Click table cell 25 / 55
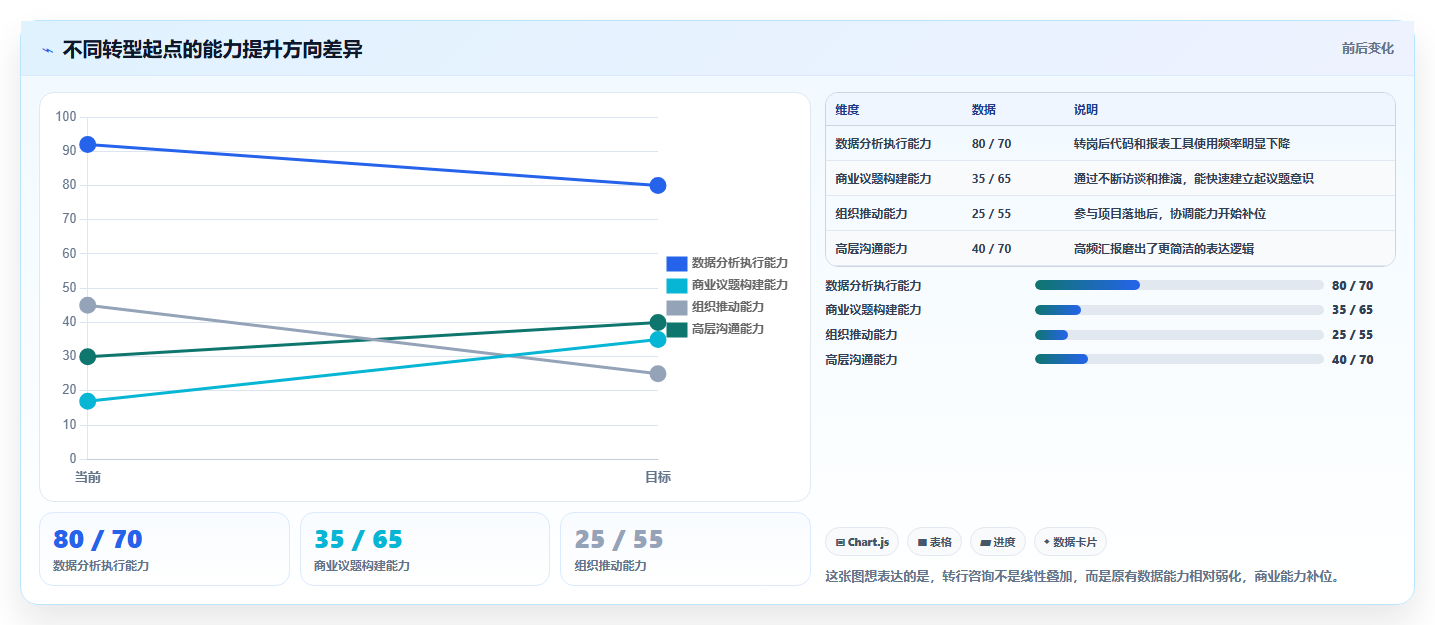Image resolution: width=1435 pixels, height=625 pixels. click(x=991, y=214)
